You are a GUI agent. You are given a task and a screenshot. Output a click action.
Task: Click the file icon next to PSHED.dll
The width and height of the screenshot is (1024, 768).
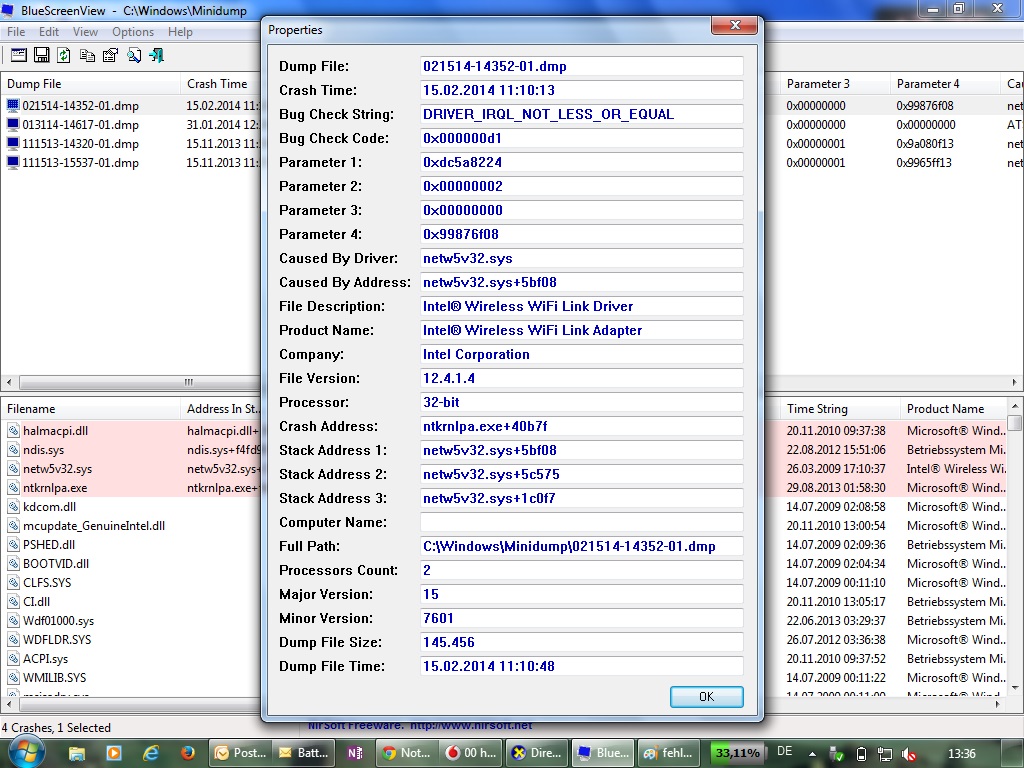coord(13,544)
